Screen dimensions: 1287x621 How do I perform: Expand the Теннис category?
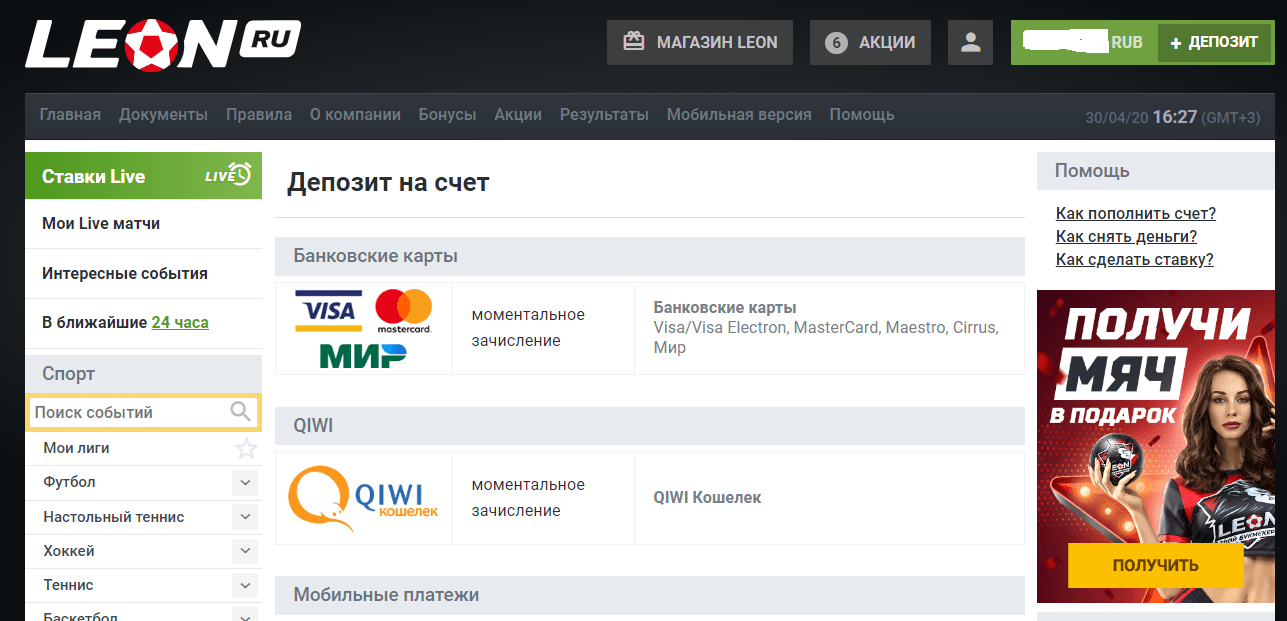pyautogui.click(x=245, y=585)
